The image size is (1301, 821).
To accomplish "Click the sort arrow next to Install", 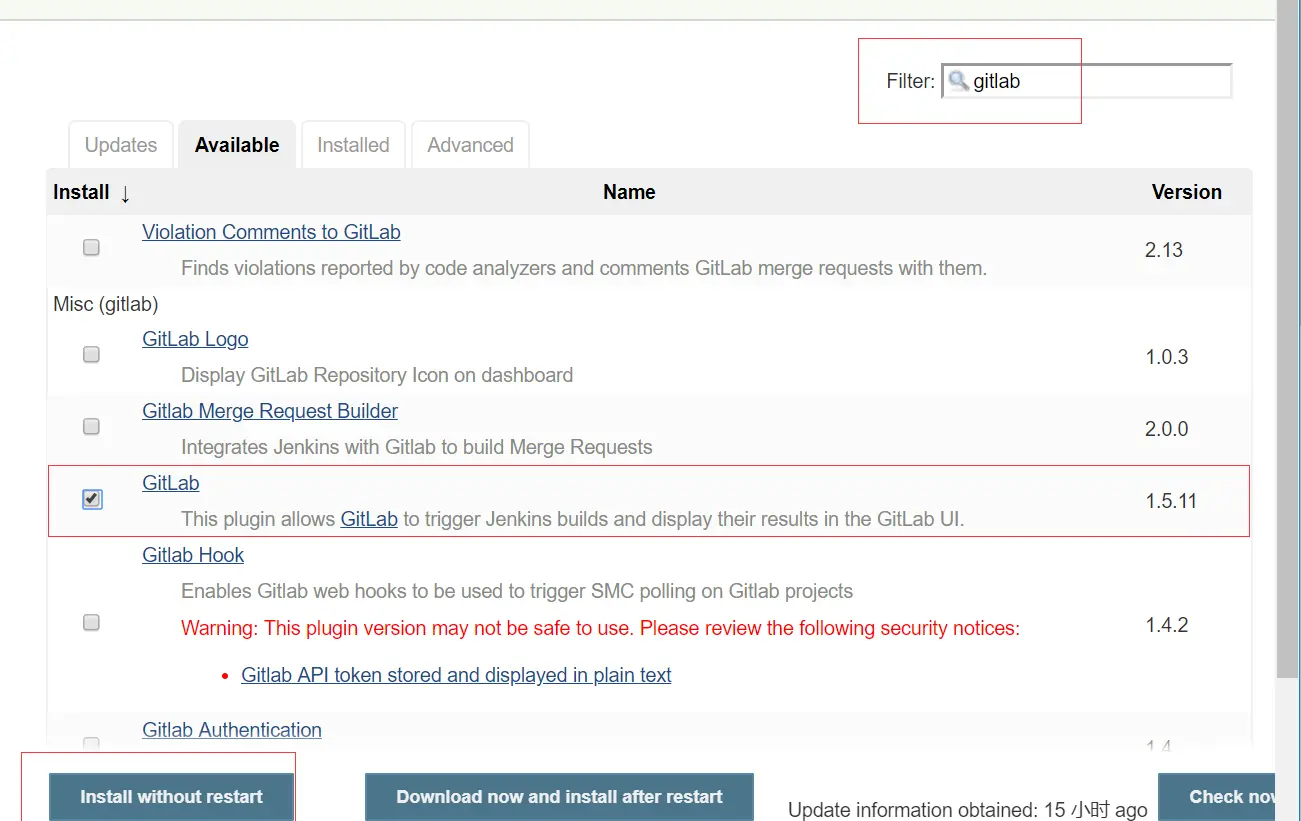I will [125, 194].
